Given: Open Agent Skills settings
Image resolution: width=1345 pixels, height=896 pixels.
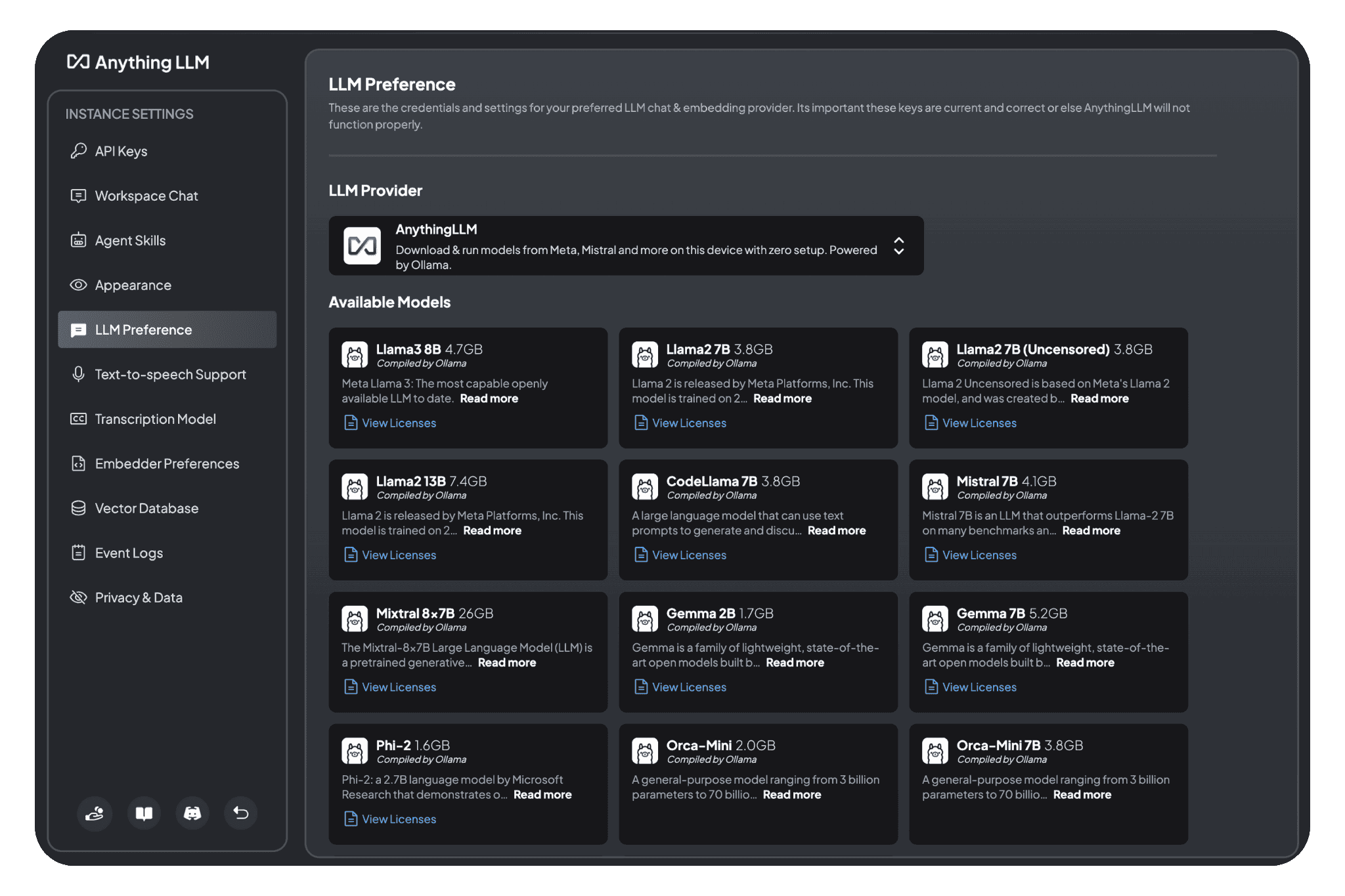Looking at the screenshot, I should [130, 241].
